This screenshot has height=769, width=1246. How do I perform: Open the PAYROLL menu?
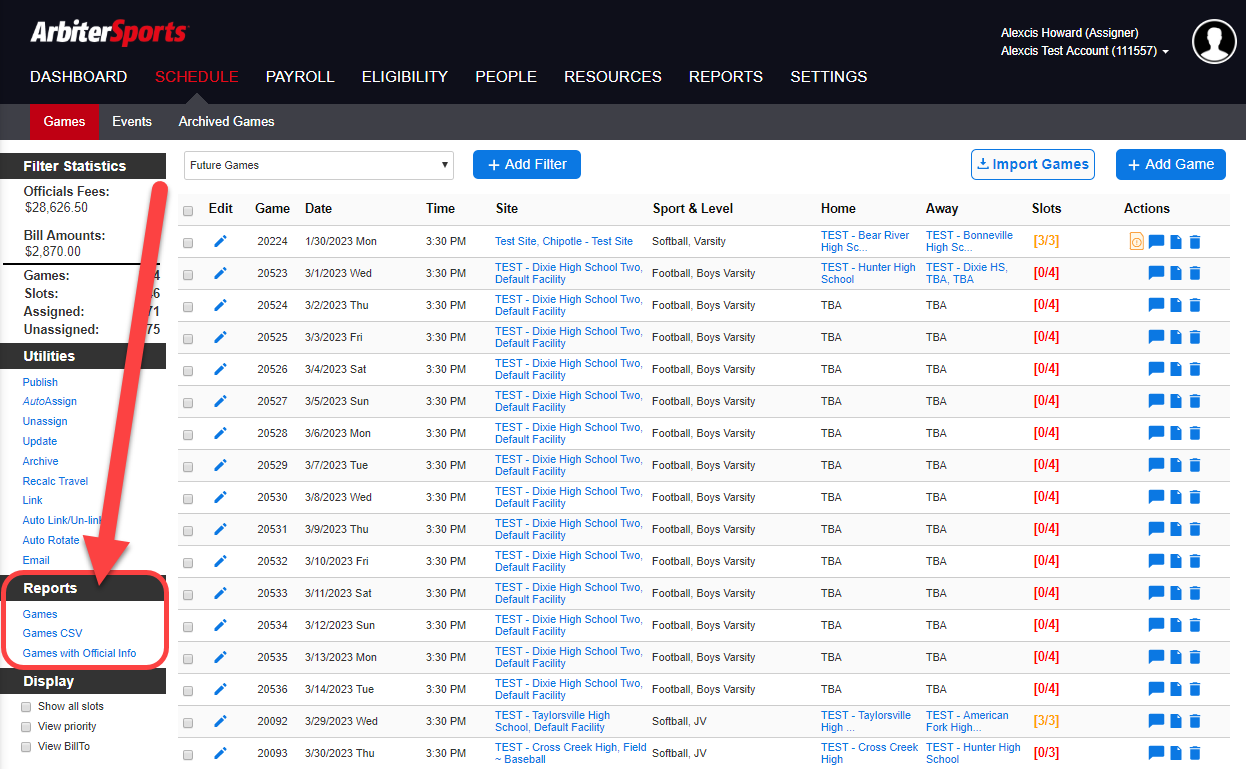coord(300,77)
